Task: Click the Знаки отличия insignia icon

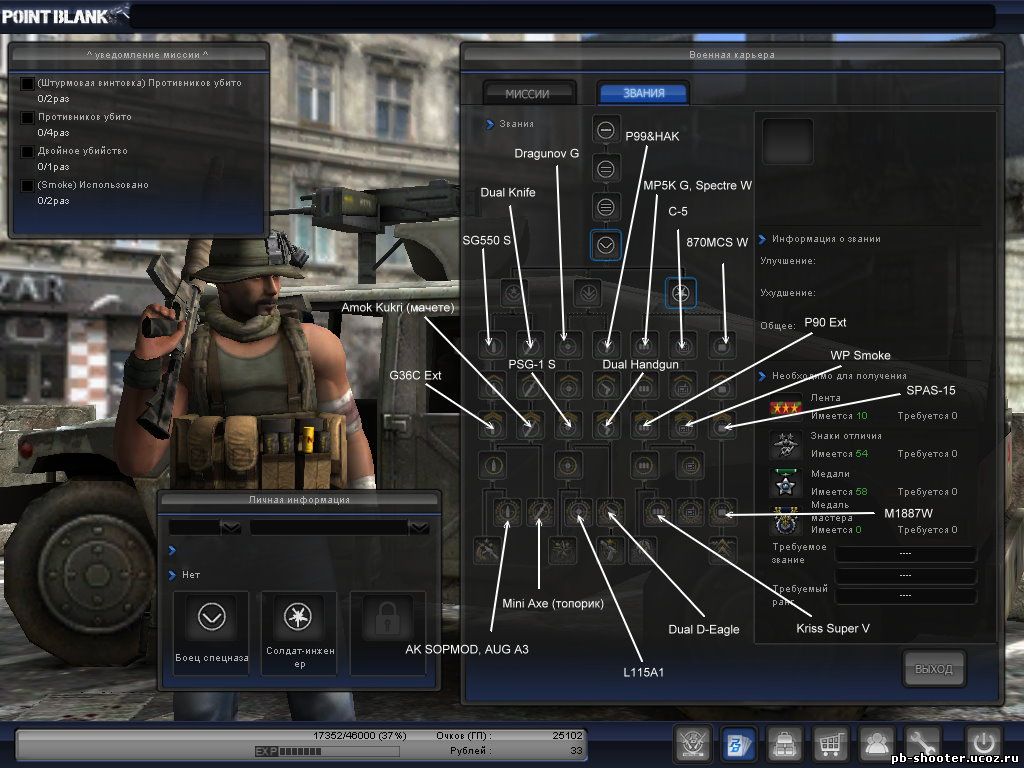Action: pyautogui.click(x=785, y=445)
